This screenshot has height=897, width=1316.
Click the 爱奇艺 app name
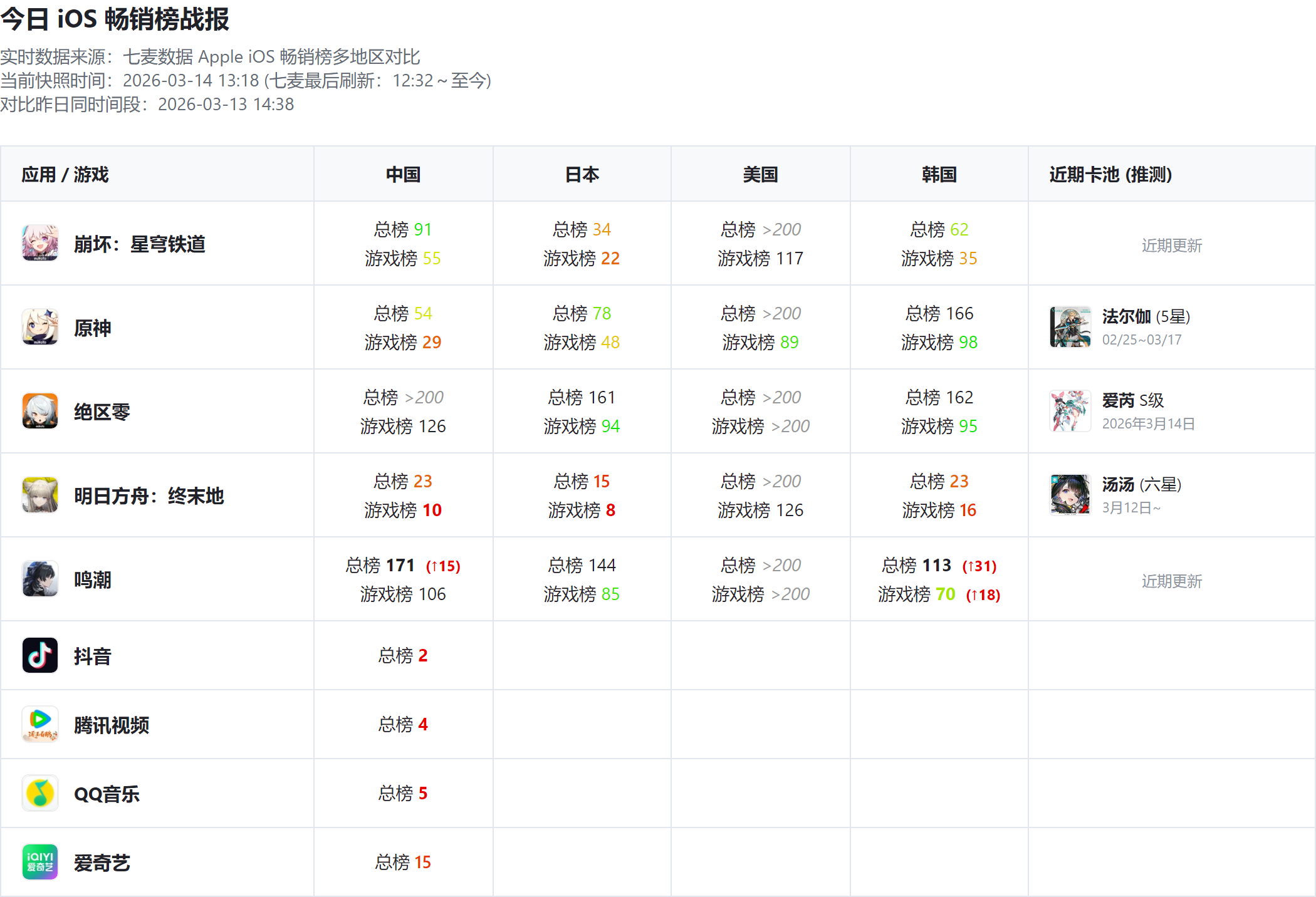pos(102,863)
